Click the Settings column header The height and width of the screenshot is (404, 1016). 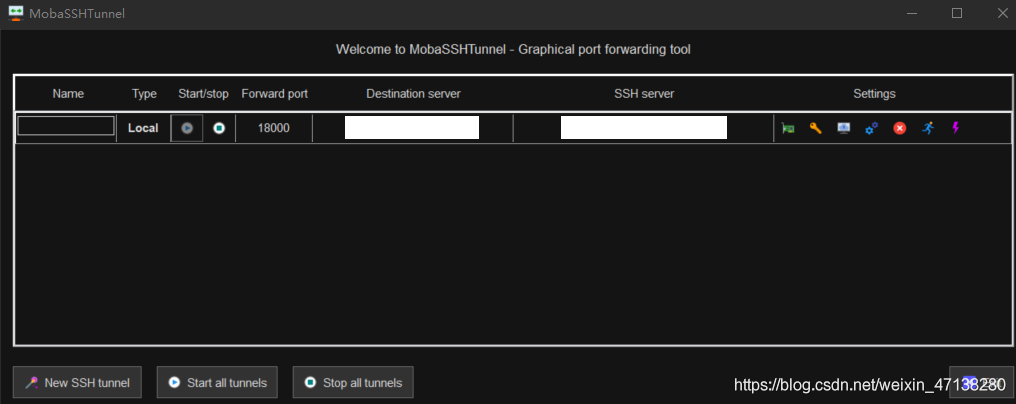tap(874, 93)
